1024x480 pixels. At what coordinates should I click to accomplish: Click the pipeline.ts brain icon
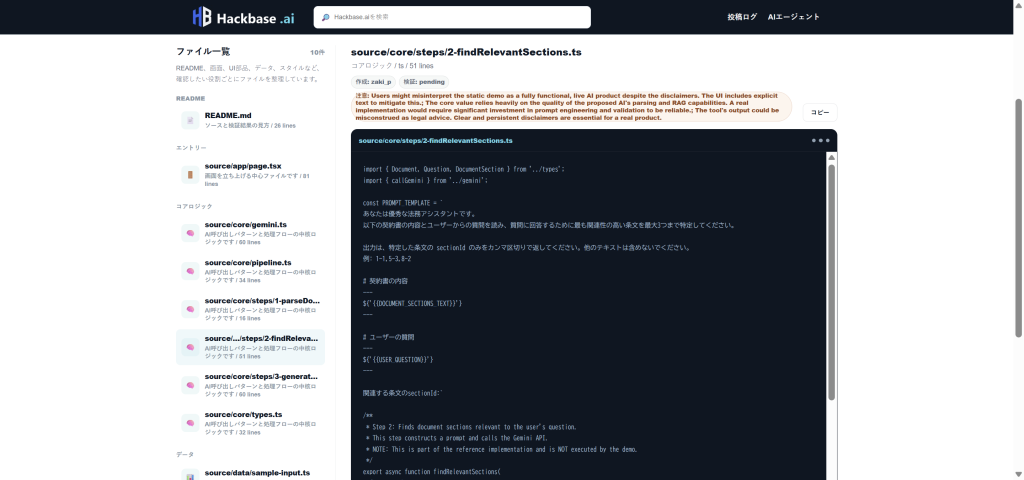[x=190, y=271]
